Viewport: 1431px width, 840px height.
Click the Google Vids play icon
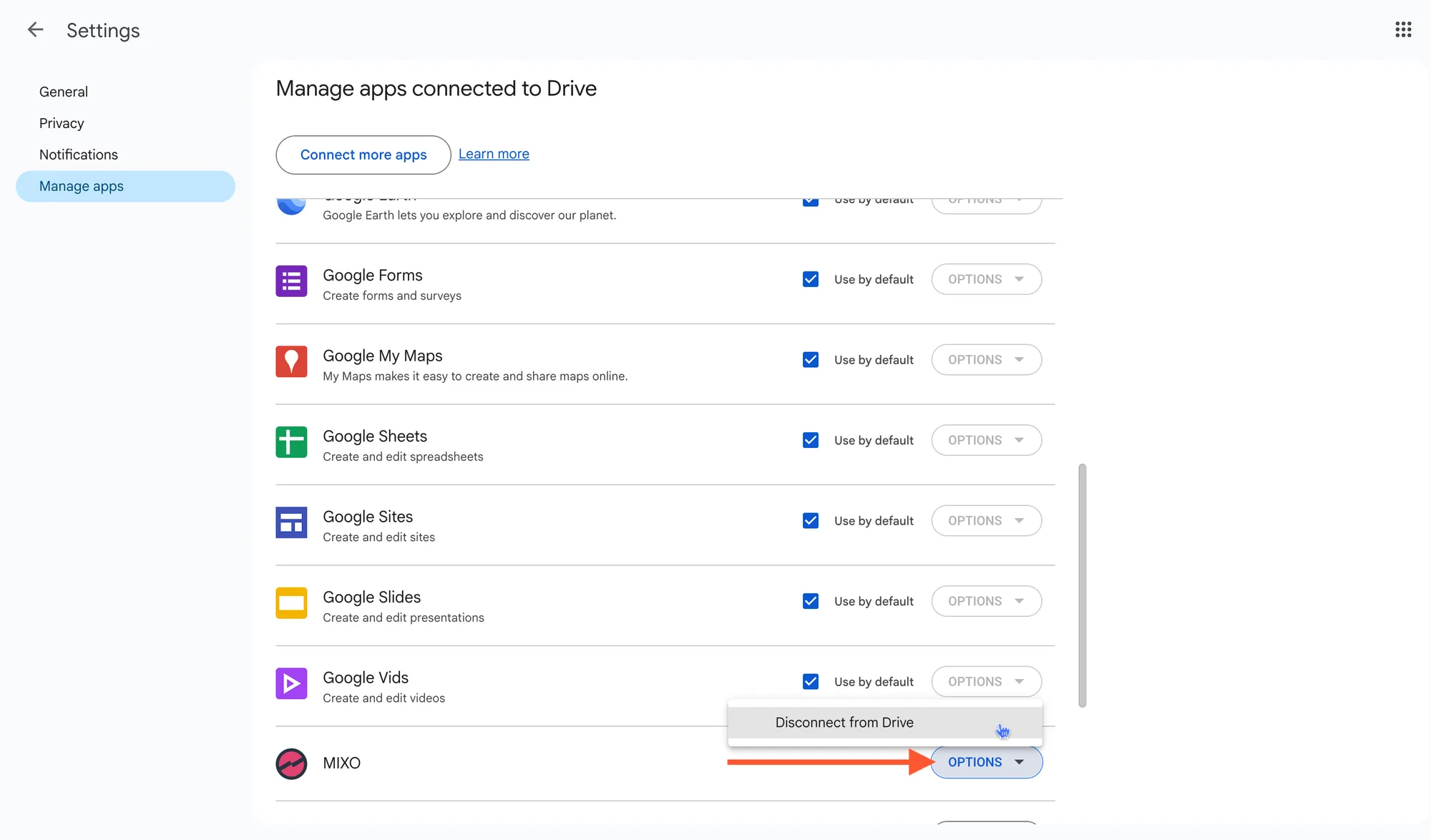tap(291, 684)
